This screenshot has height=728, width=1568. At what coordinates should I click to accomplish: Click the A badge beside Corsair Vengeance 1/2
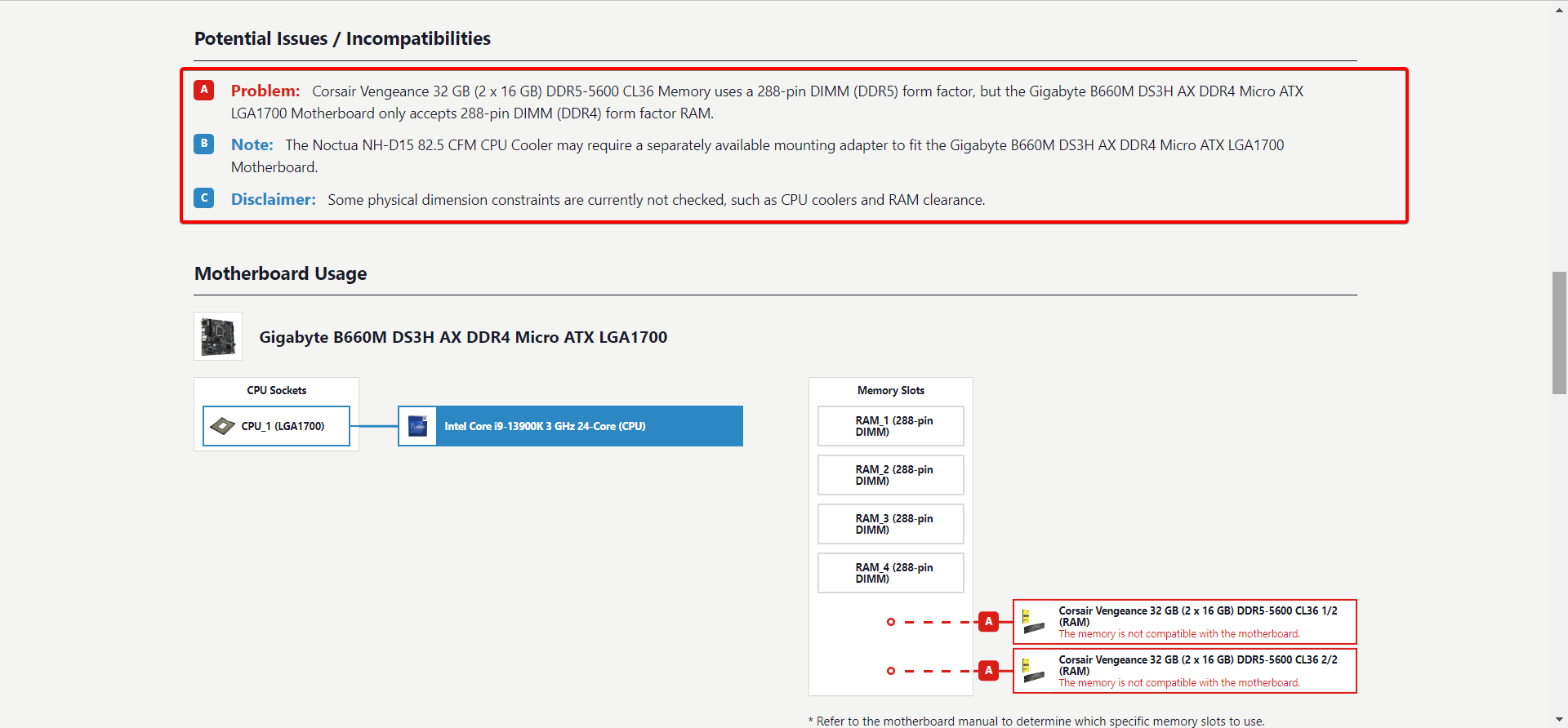point(989,622)
